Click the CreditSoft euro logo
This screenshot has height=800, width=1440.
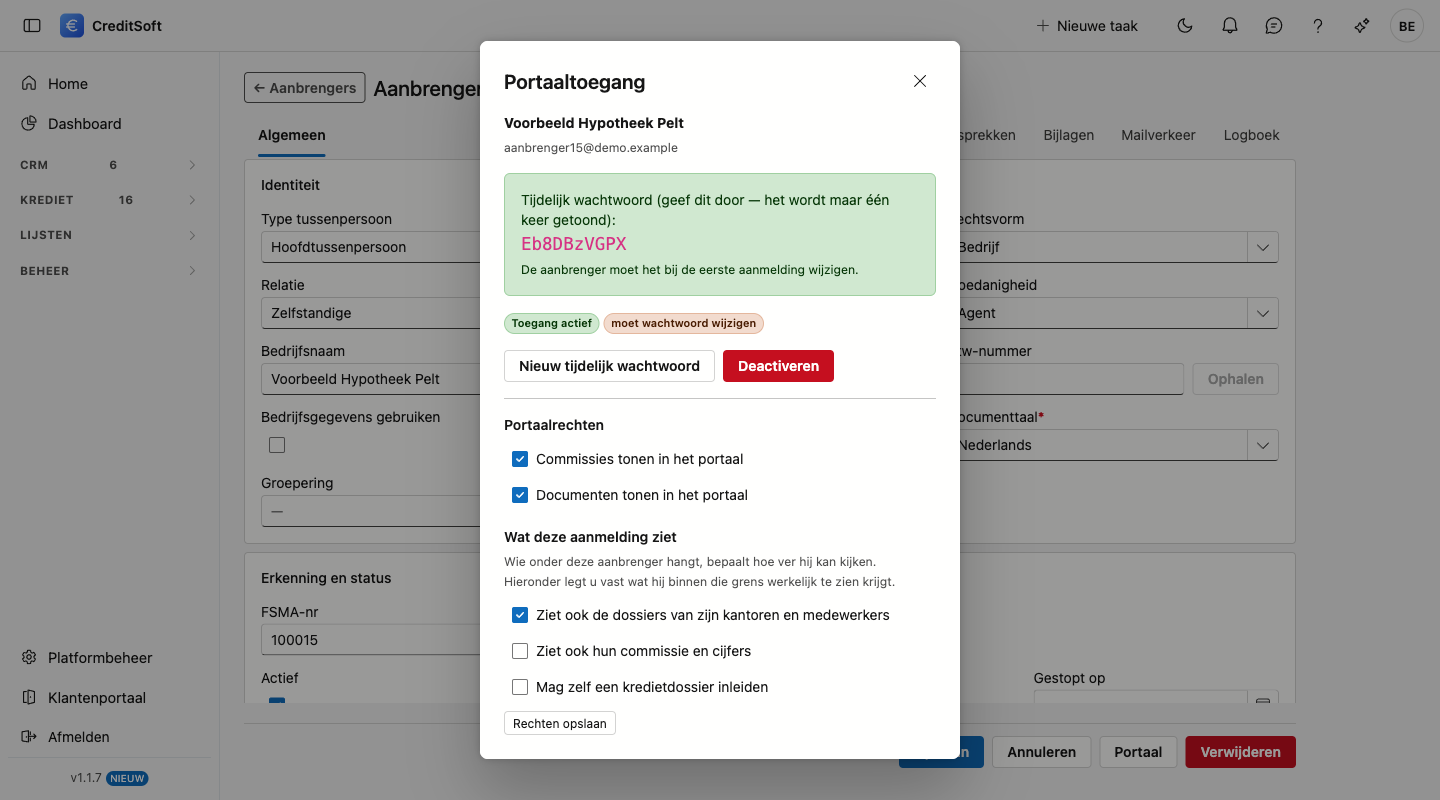[72, 26]
